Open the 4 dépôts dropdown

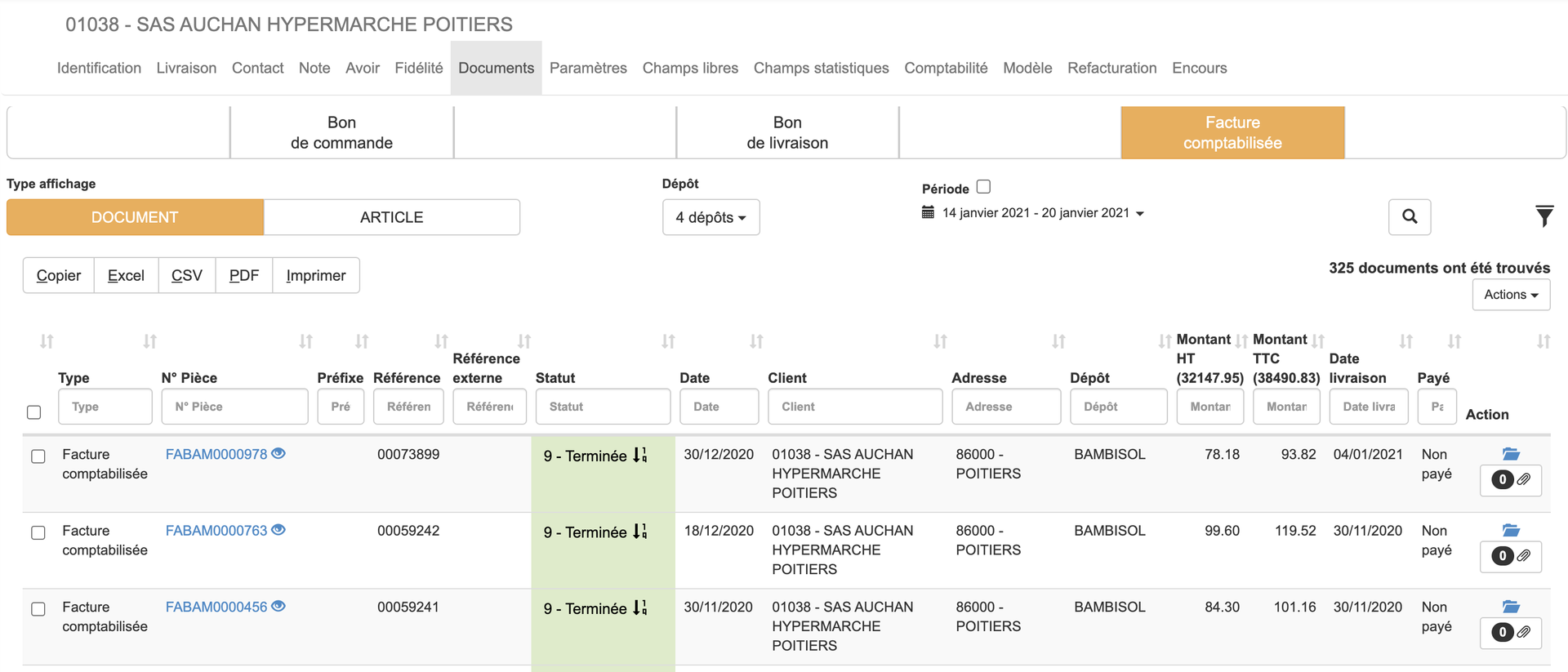pyautogui.click(x=710, y=217)
